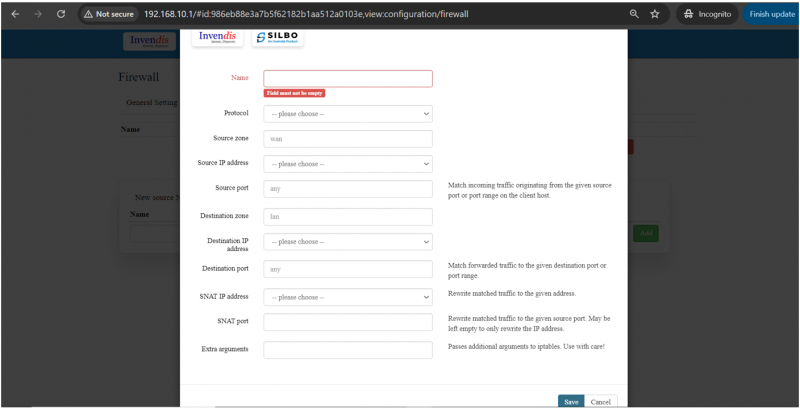Expand the Source IP address dropdown
Image resolution: width=800 pixels, height=409 pixels.
(347, 164)
